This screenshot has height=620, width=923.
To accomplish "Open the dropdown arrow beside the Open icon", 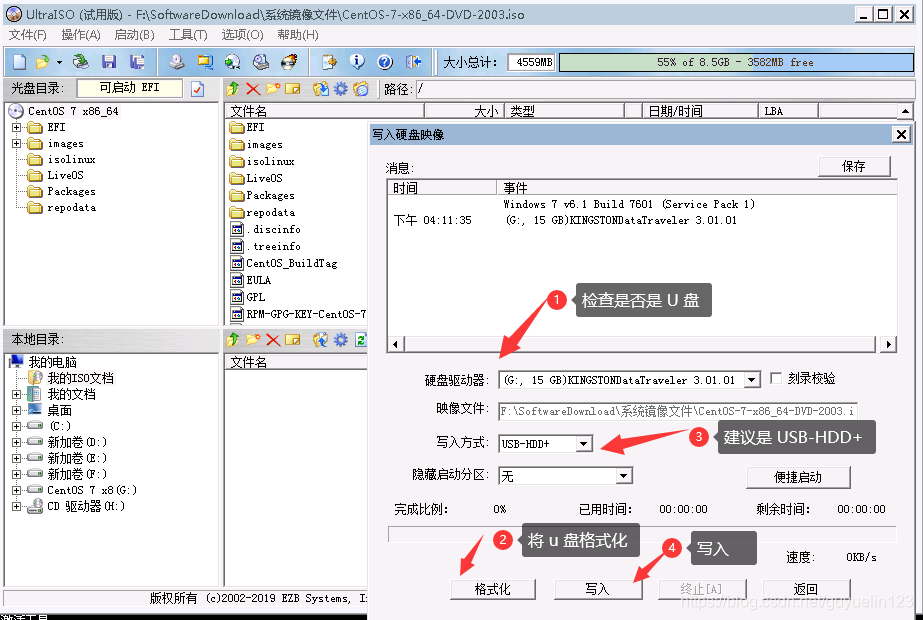I will (59, 62).
